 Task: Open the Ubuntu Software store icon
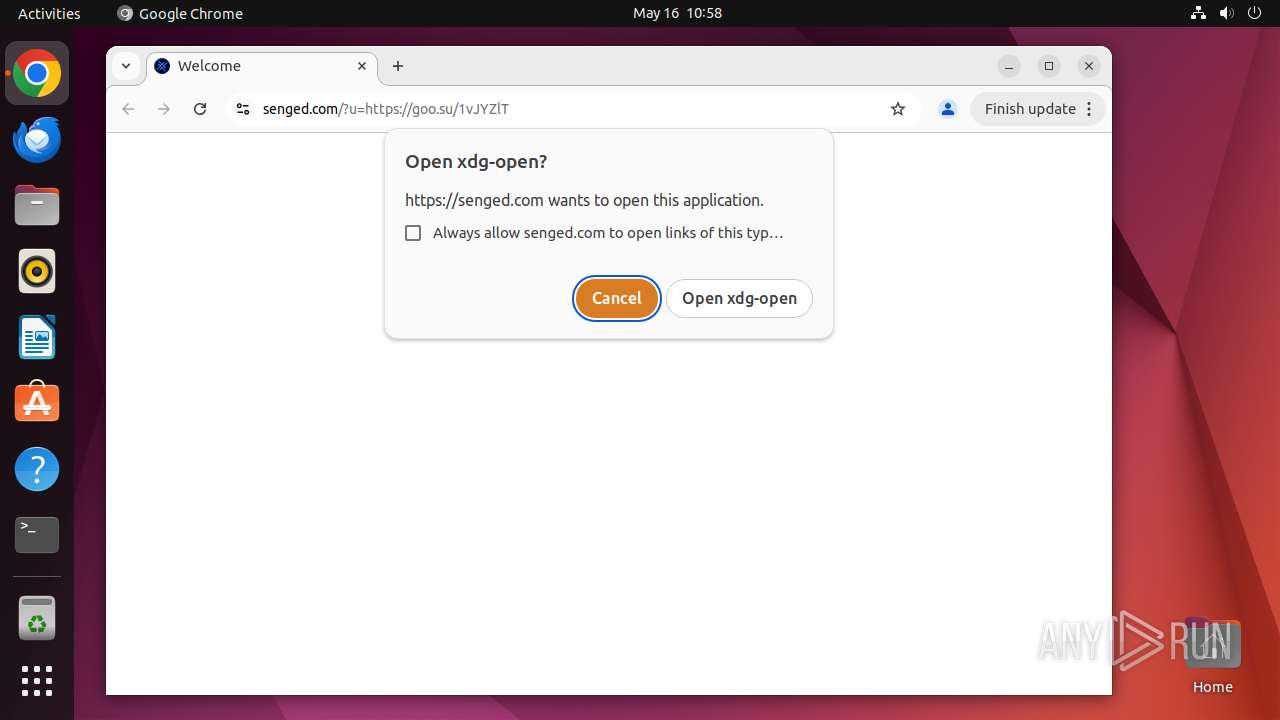click(37, 403)
